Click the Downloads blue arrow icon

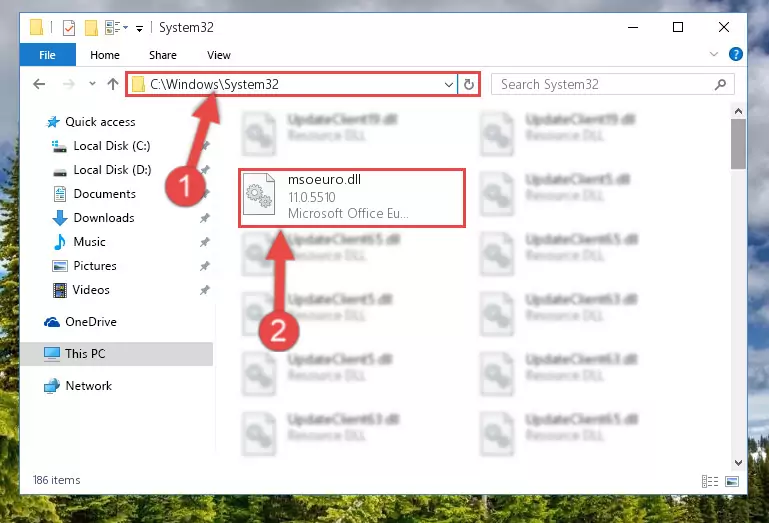point(60,218)
